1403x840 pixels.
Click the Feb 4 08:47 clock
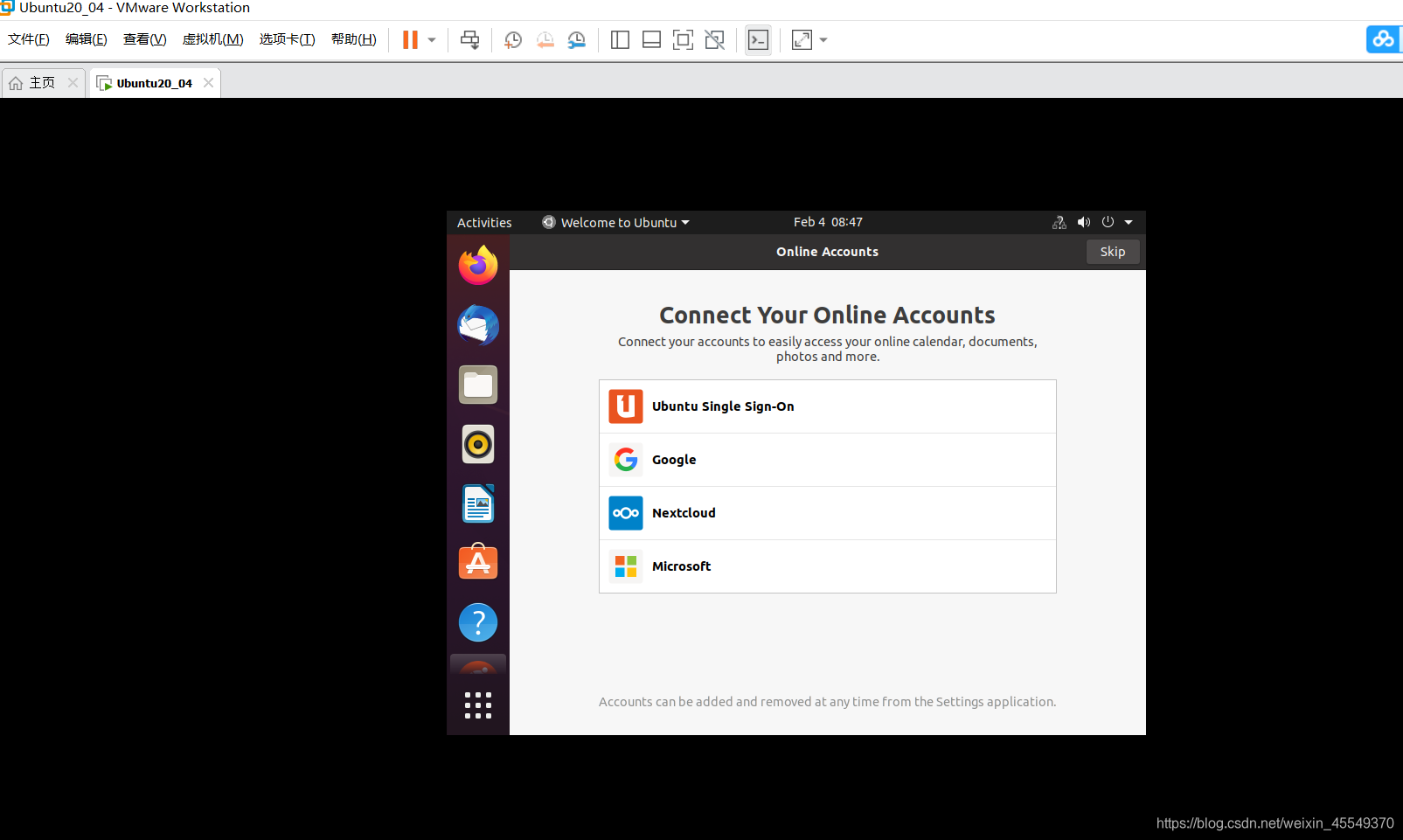click(x=828, y=222)
